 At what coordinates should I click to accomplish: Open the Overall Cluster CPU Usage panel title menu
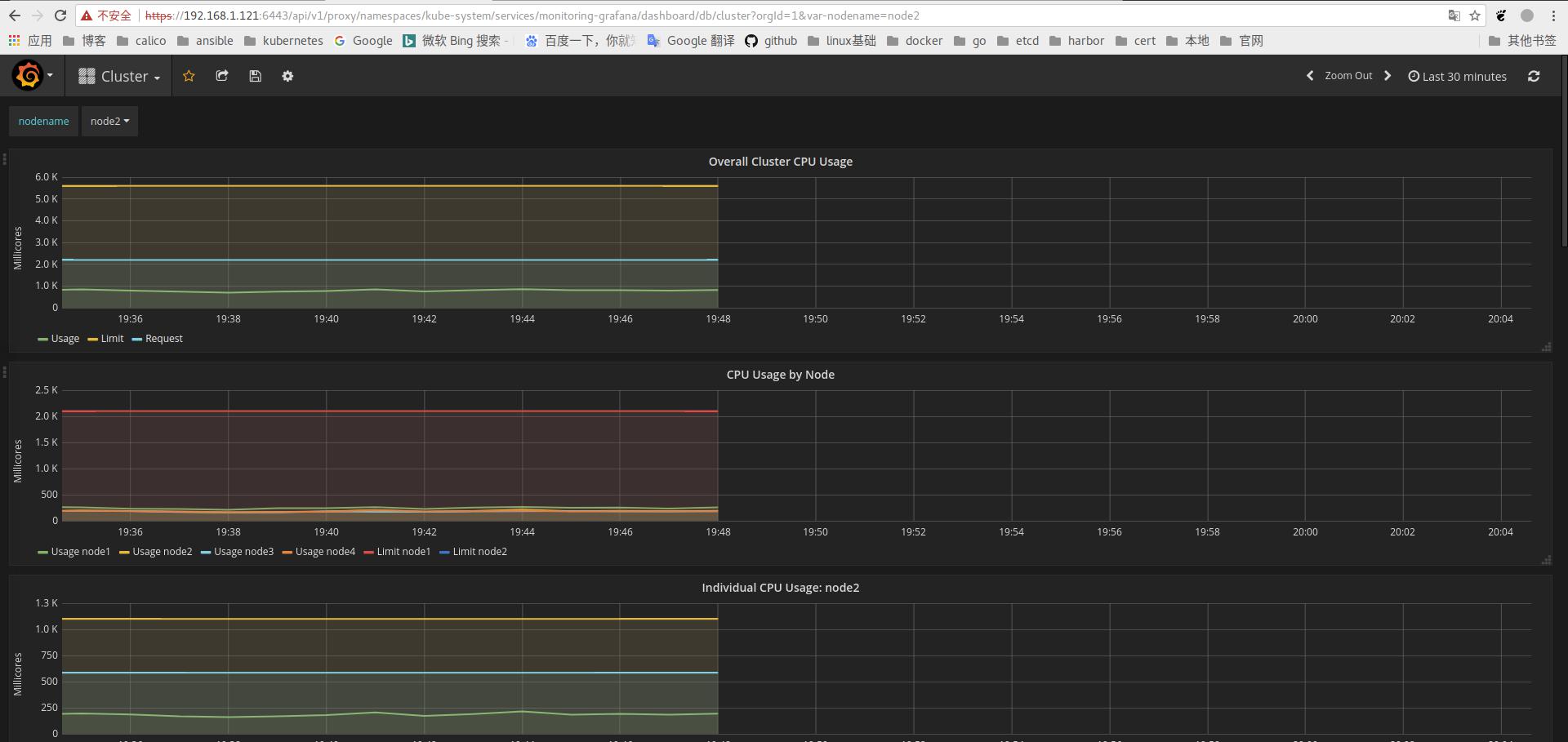point(780,162)
